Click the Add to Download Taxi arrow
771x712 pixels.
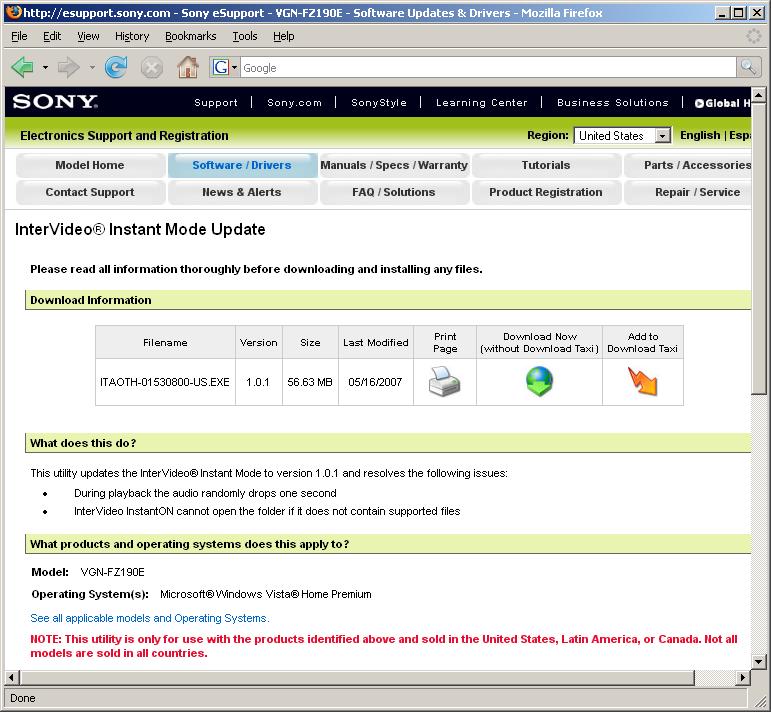643,381
